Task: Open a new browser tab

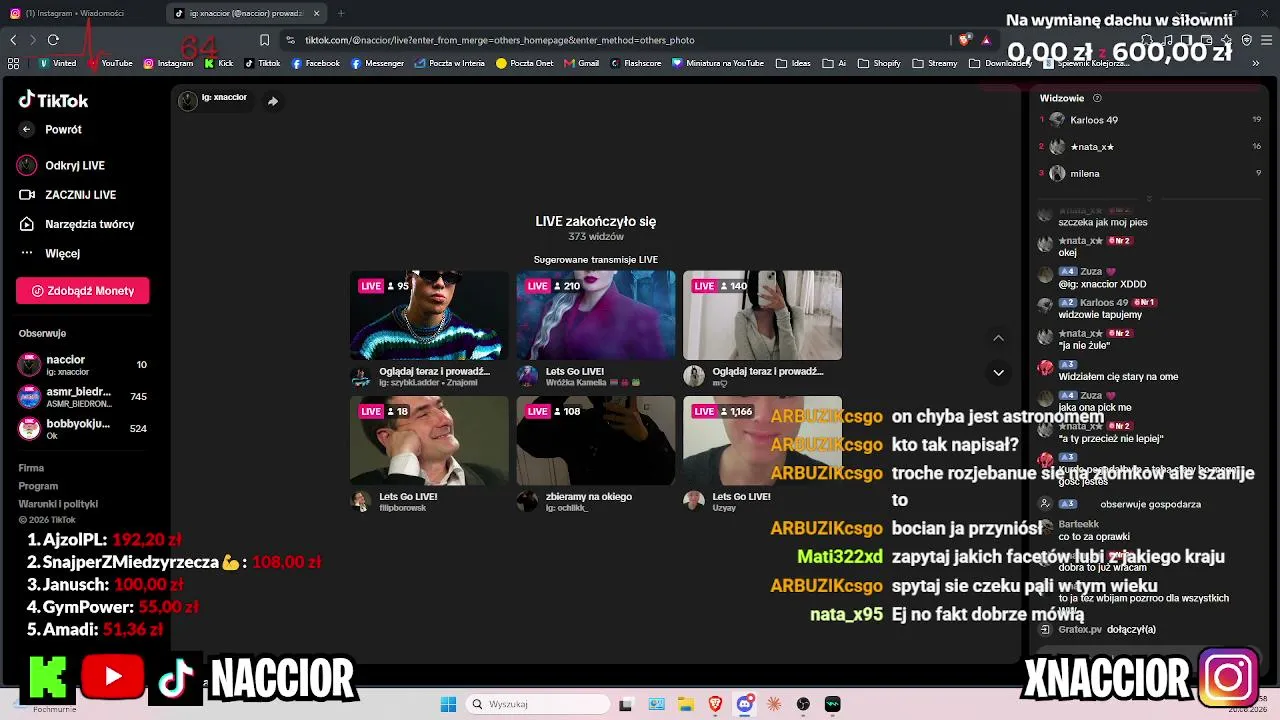Action: (341, 13)
